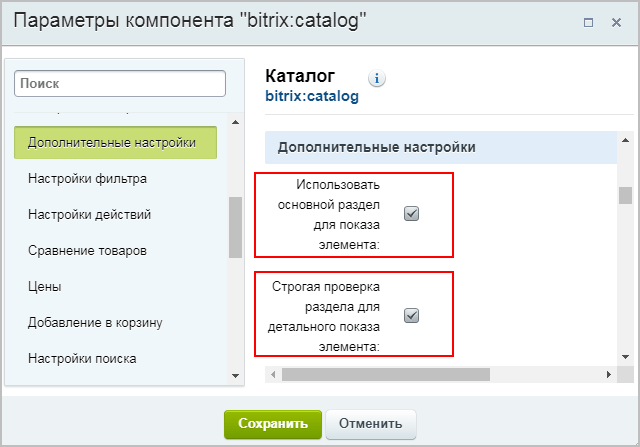Click the section list scrollbar thumb

coord(235,227)
